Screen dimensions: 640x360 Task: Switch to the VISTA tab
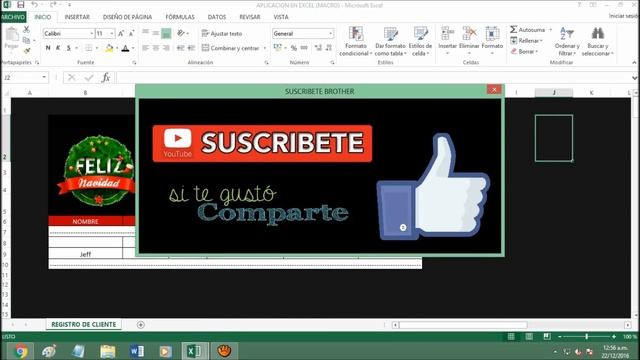pyautogui.click(x=281, y=17)
